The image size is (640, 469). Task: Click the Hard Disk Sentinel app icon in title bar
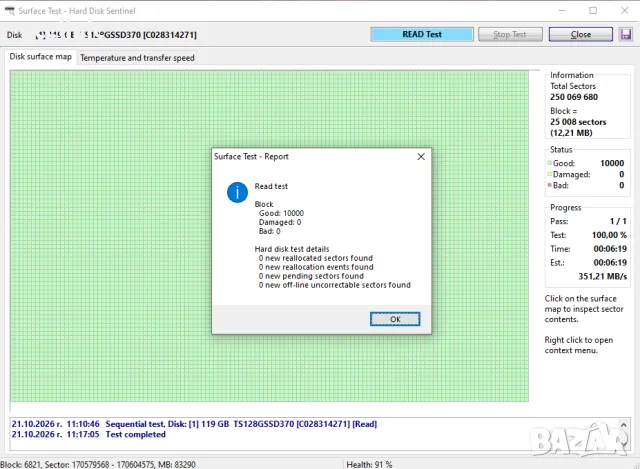point(9,11)
